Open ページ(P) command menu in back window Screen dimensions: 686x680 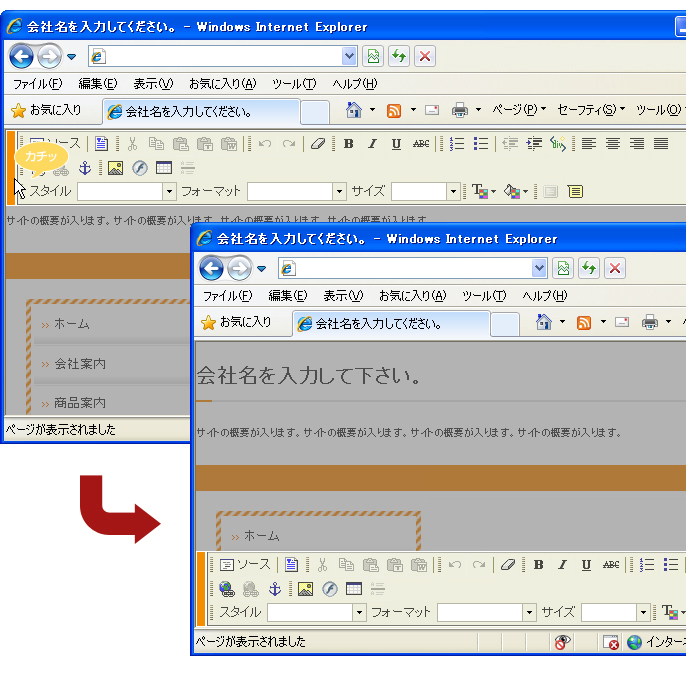coord(519,109)
